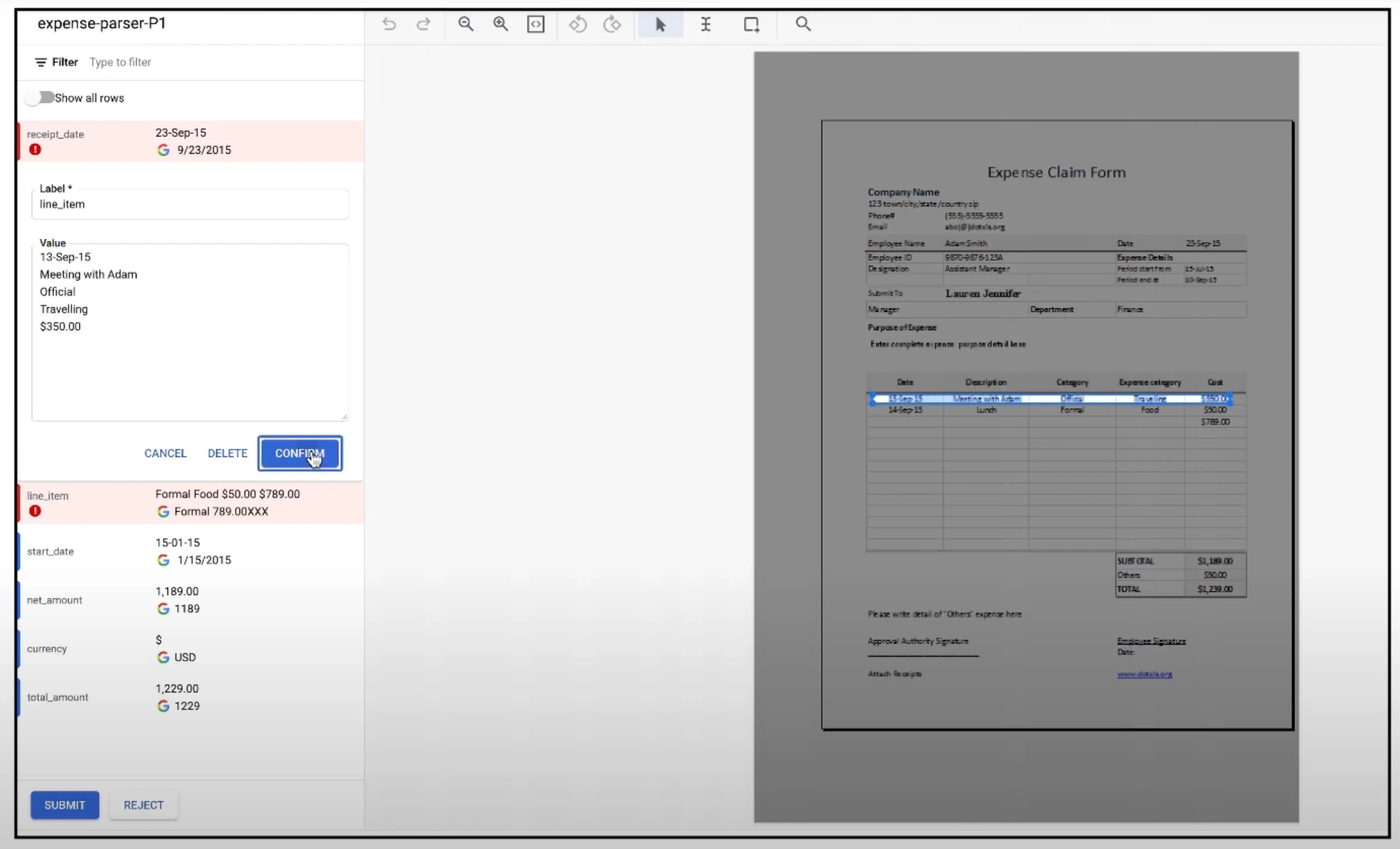The image size is (1400, 849).
Task: Click the redo arrow icon
Action: pyautogui.click(x=423, y=24)
